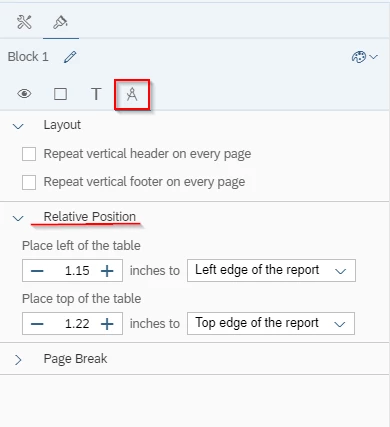390x427 pixels.
Task: Click the Place left of the table label
Action: 81,246
